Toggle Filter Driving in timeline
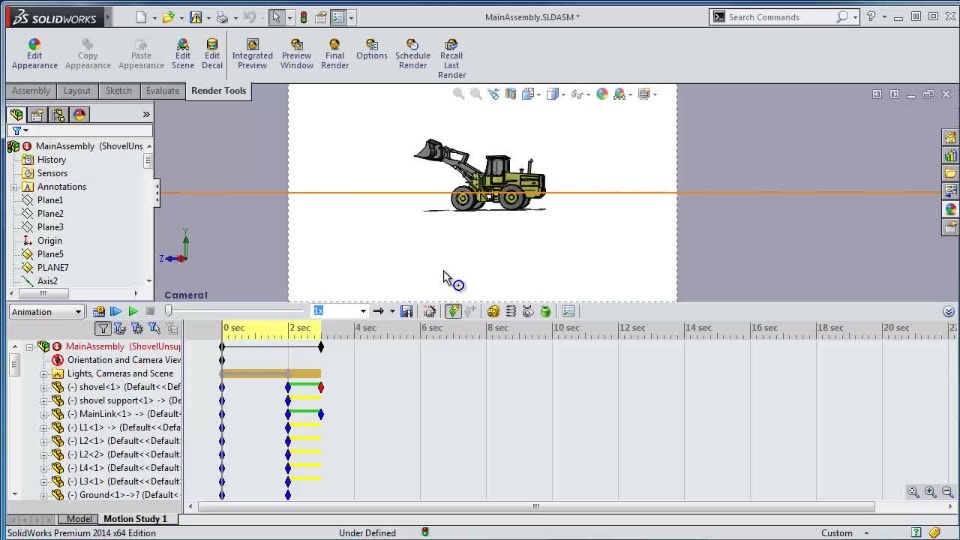The image size is (960, 540). [x=137, y=329]
